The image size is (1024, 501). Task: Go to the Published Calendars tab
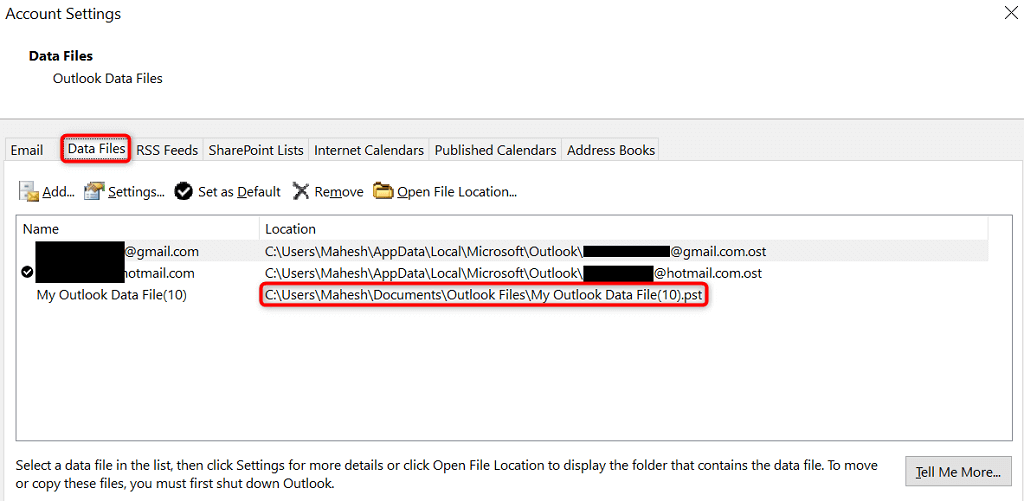point(495,150)
